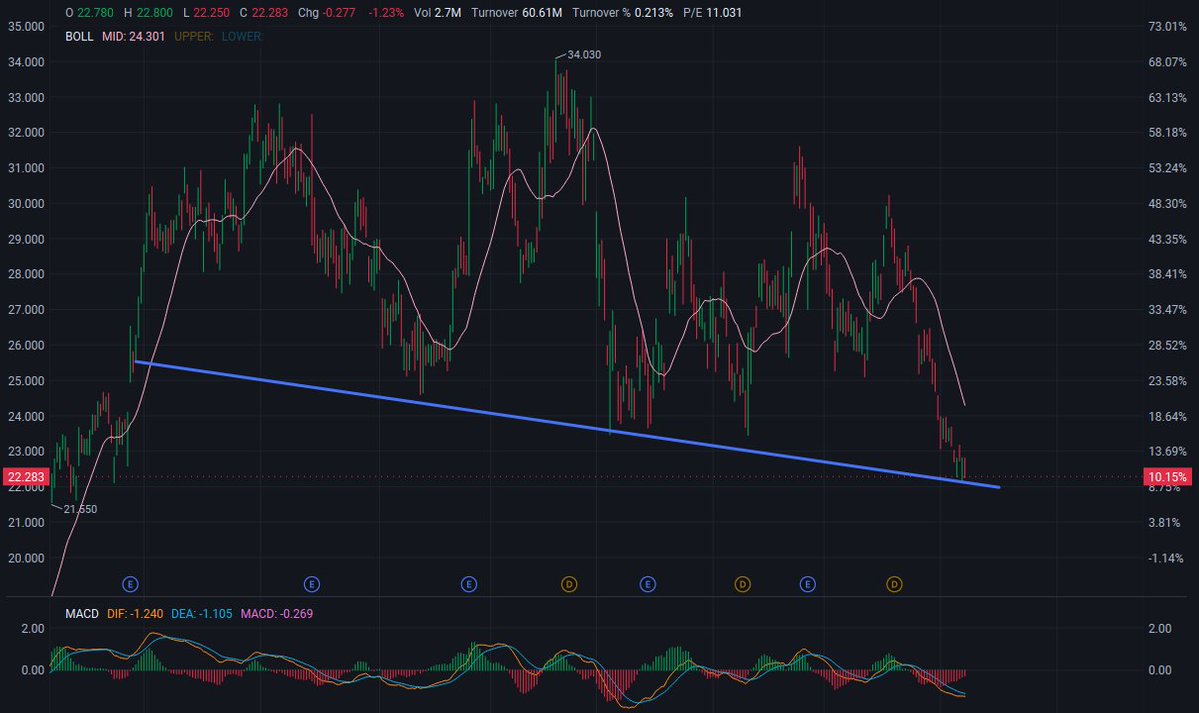Click the close price C 22.283

pos(263,12)
